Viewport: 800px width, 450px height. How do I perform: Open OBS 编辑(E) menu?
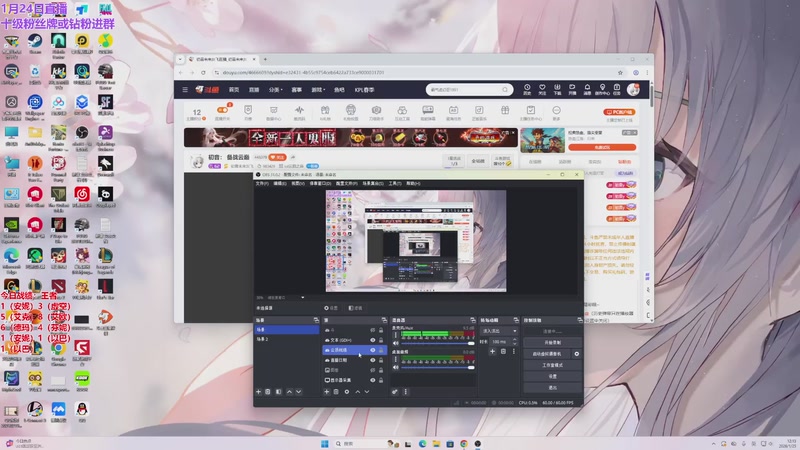[280, 183]
